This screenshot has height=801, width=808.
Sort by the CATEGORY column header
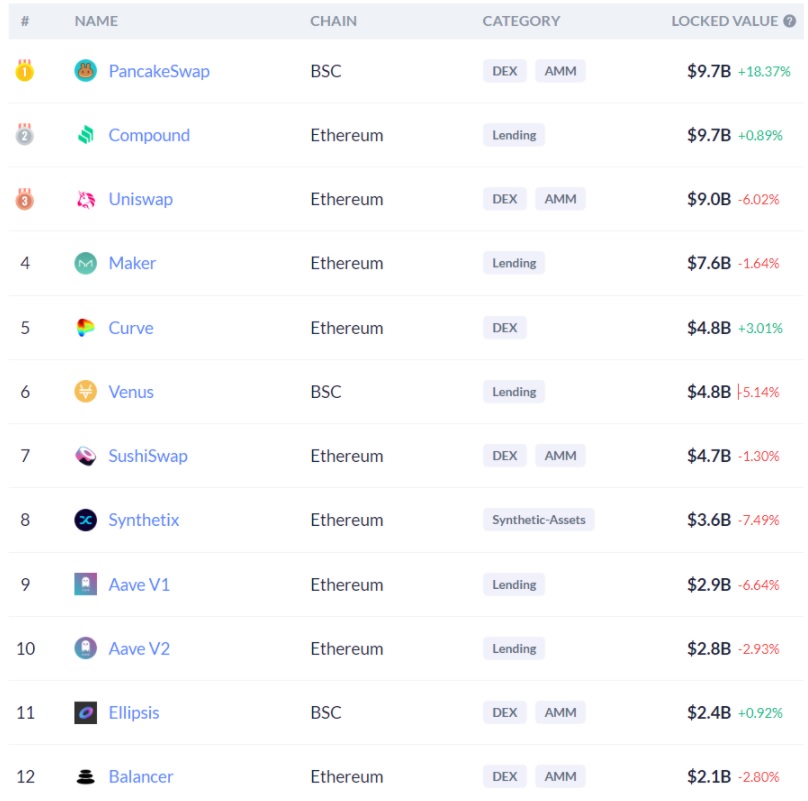point(521,21)
